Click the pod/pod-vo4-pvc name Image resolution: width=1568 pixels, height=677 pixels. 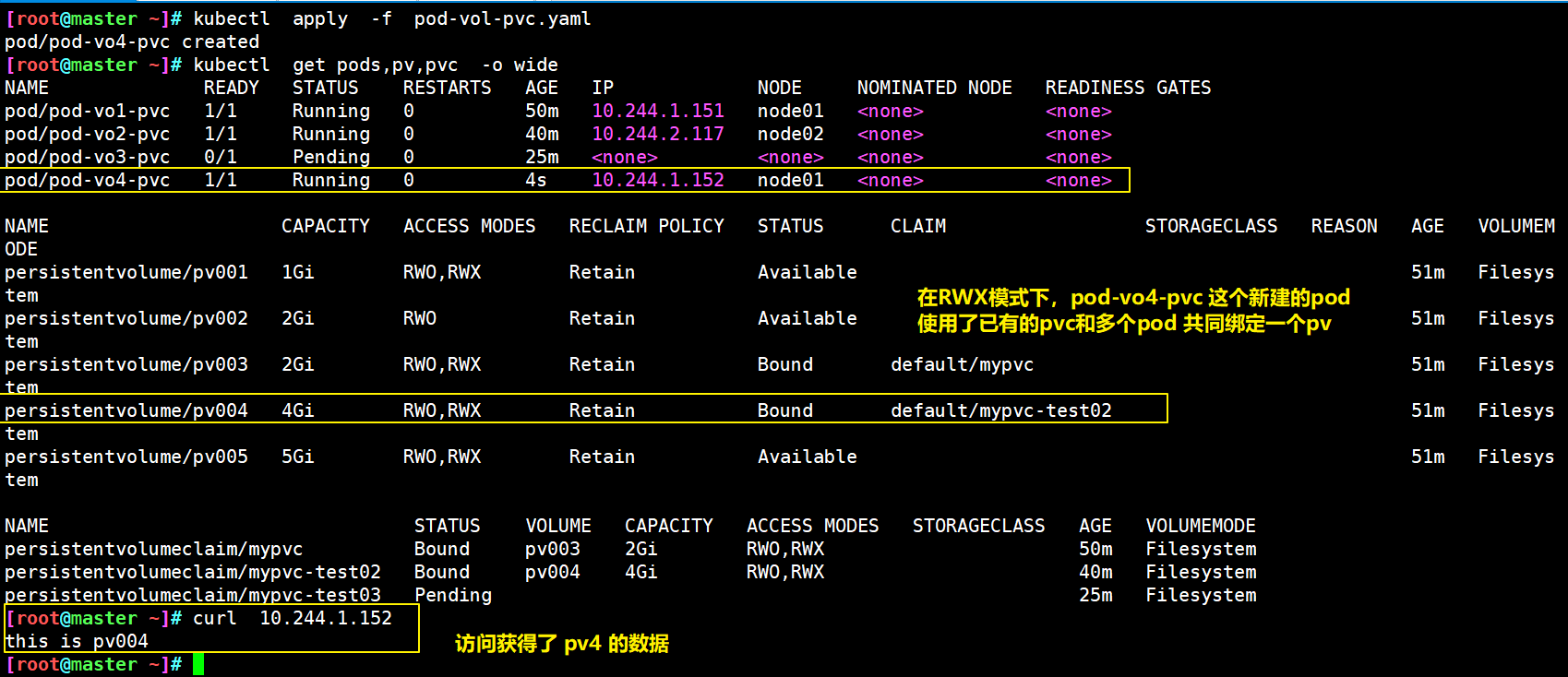pos(88,180)
